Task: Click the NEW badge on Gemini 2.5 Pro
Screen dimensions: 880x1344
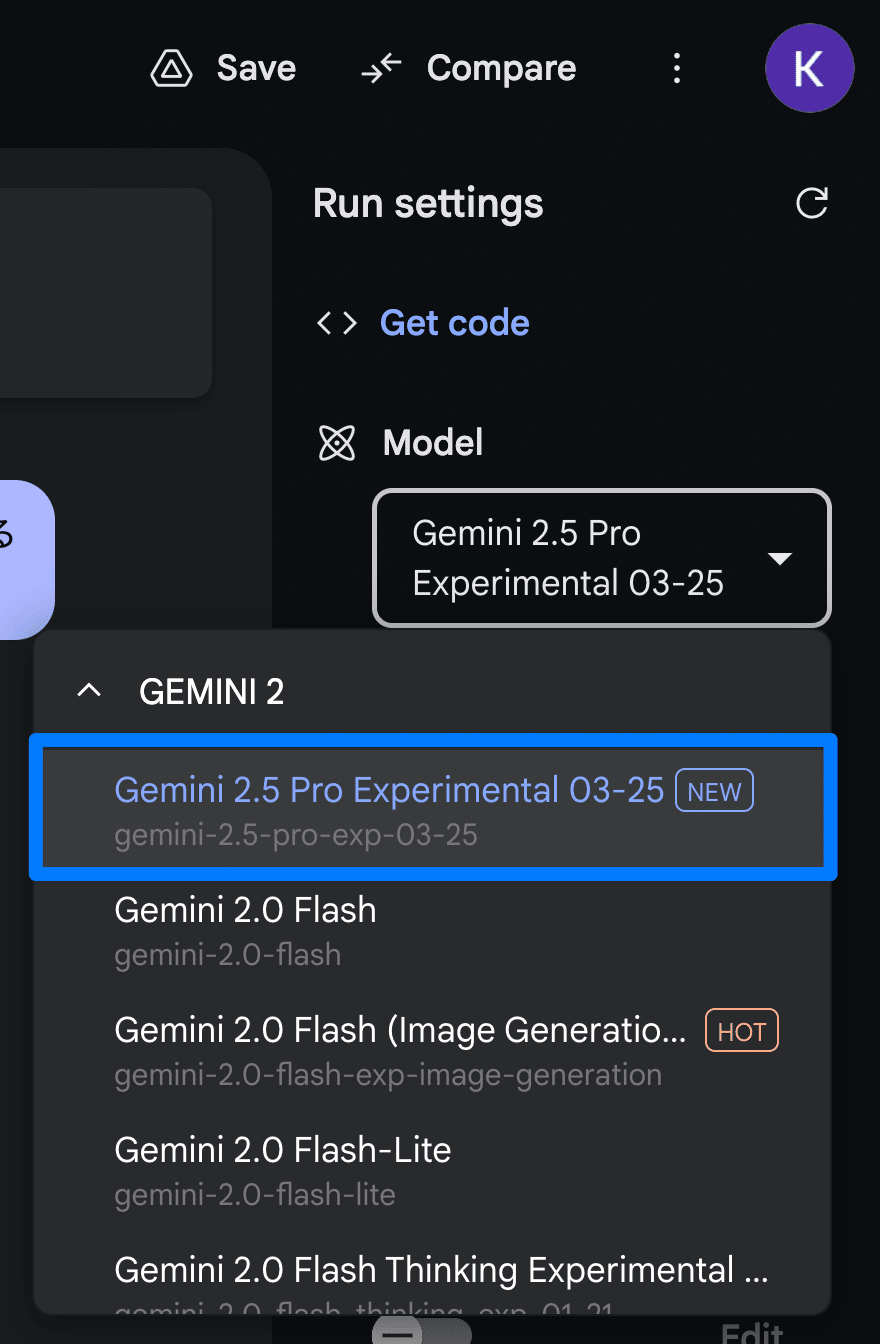Action: tap(714, 792)
